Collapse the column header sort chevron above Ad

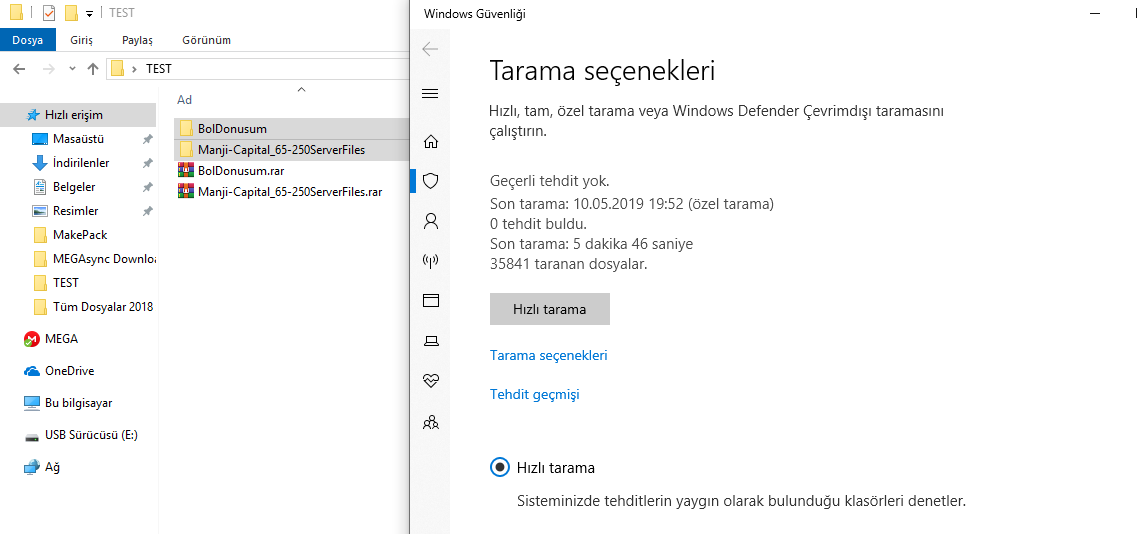(302, 90)
